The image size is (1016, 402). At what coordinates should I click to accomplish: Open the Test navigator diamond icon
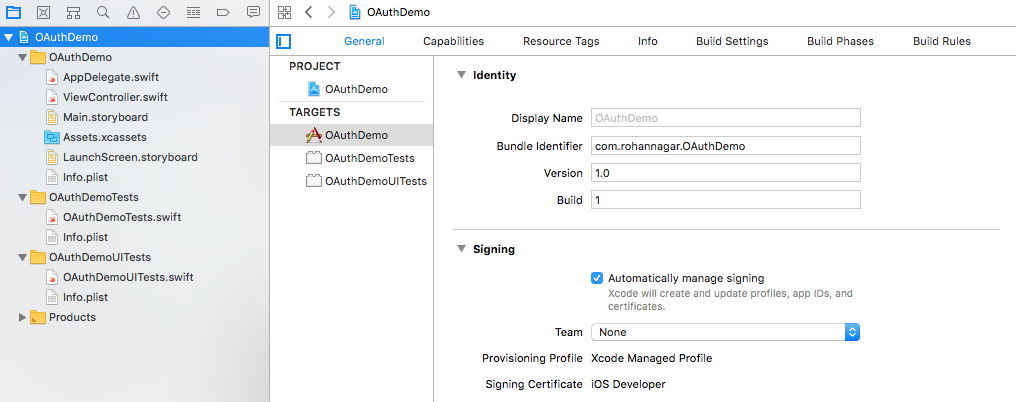pos(163,12)
